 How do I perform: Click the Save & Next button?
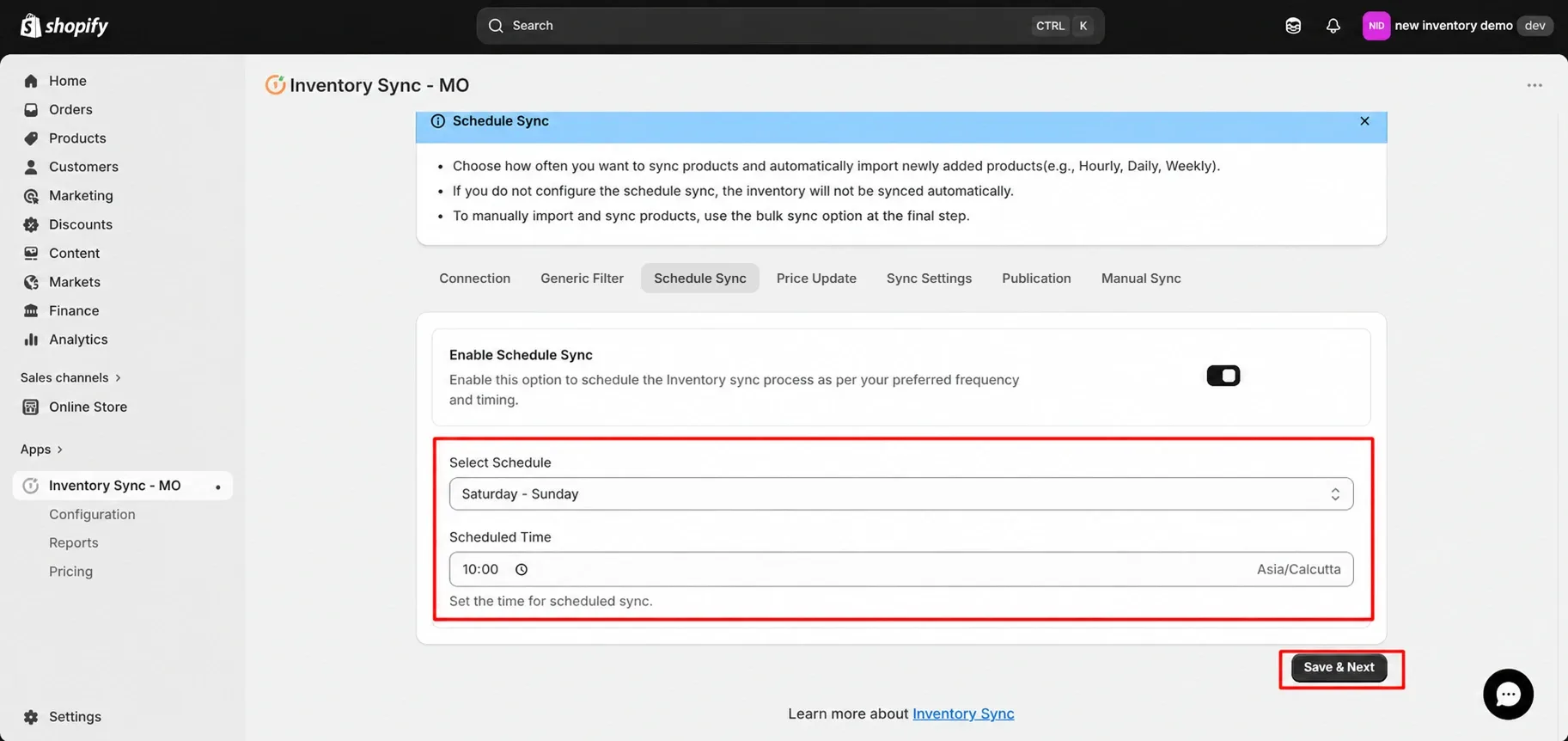click(1339, 667)
